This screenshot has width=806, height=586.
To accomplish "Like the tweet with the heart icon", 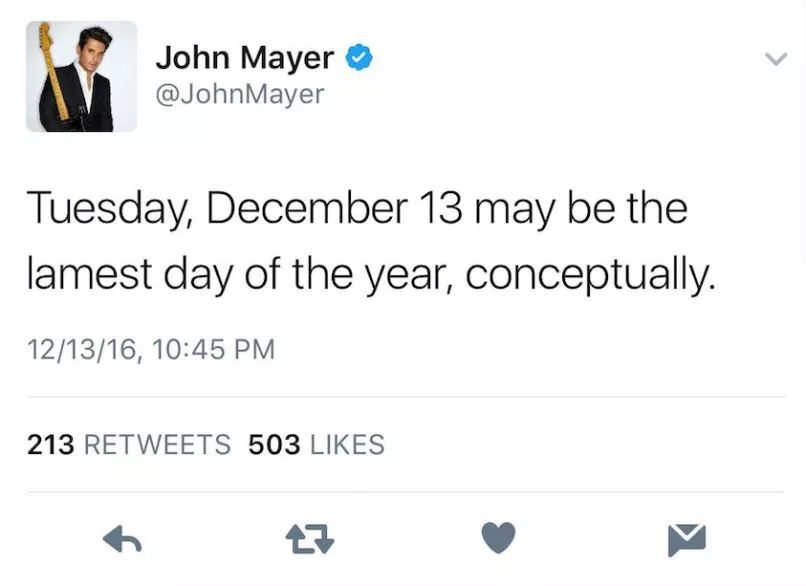I will (499, 538).
